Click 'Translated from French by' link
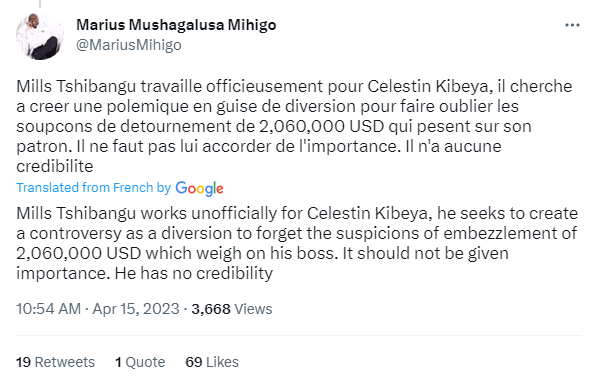The width and height of the screenshot is (598, 385). pos(93,188)
